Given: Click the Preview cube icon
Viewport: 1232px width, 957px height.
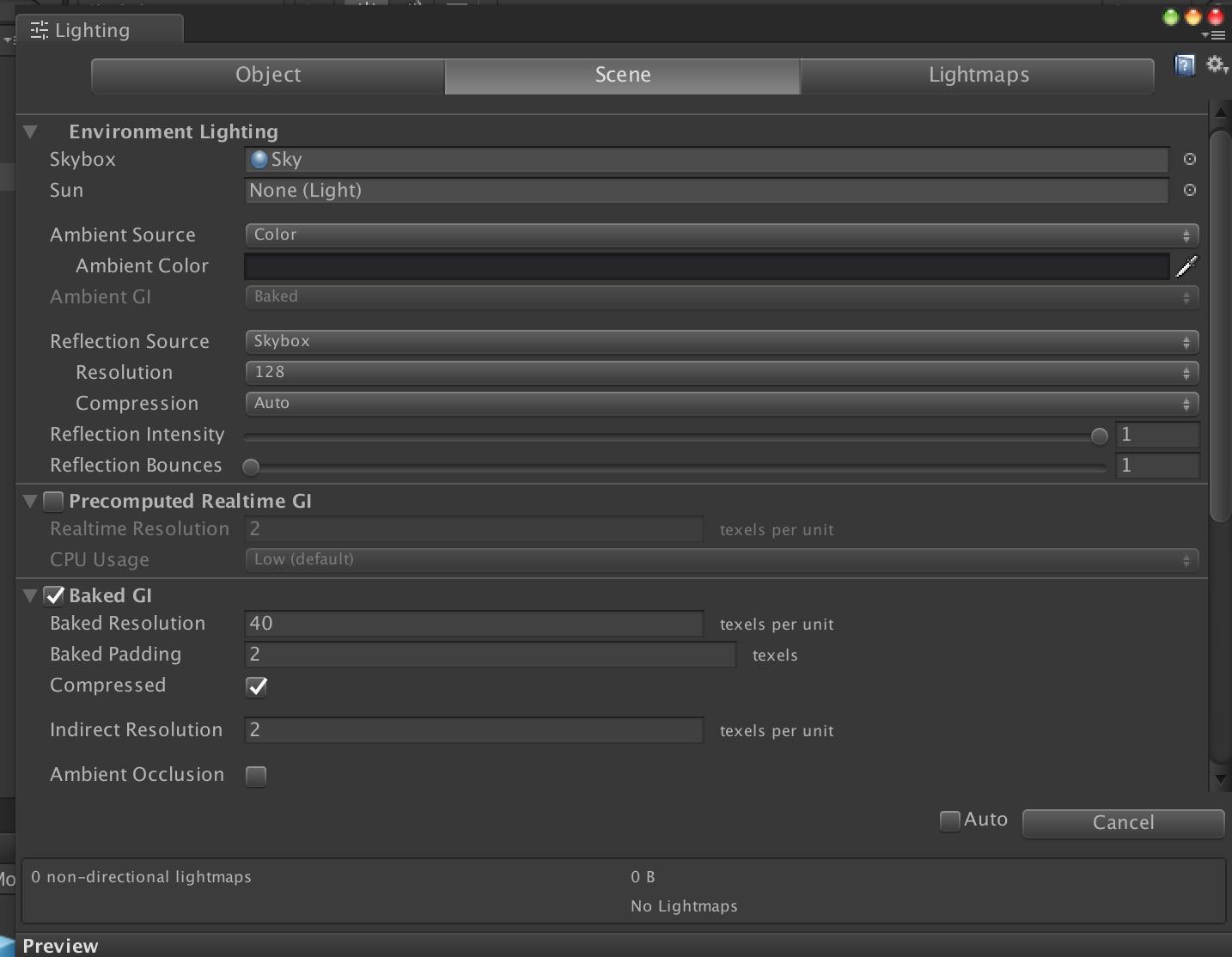Looking at the screenshot, I should tap(8, 946).
